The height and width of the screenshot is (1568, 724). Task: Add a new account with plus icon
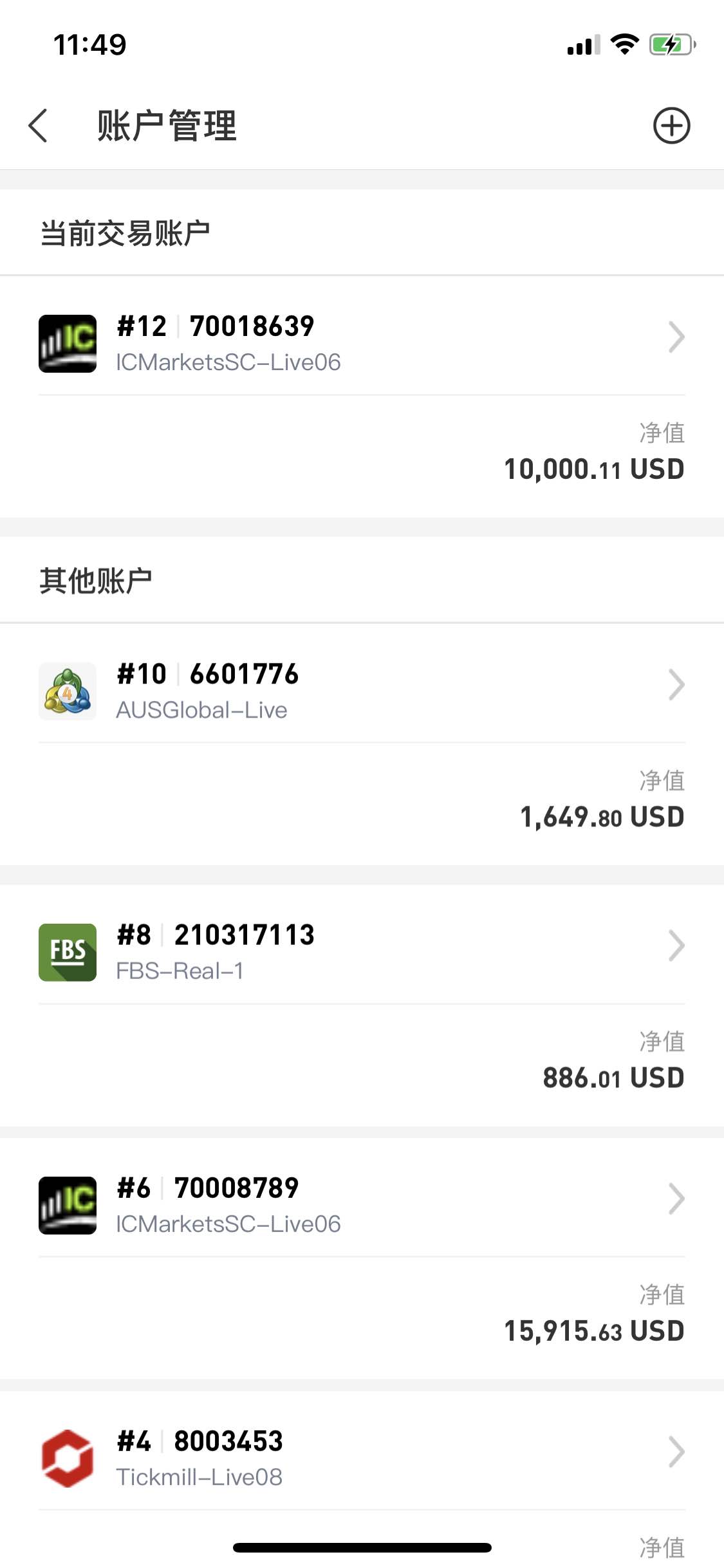tap(671, 126)
